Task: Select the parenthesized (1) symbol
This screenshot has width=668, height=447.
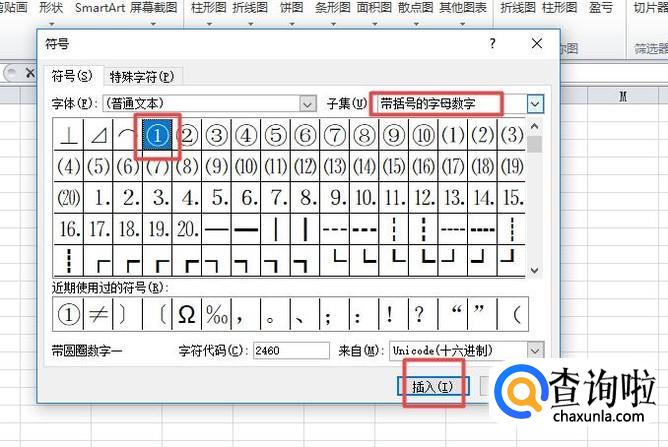Action: click(453, 135)
